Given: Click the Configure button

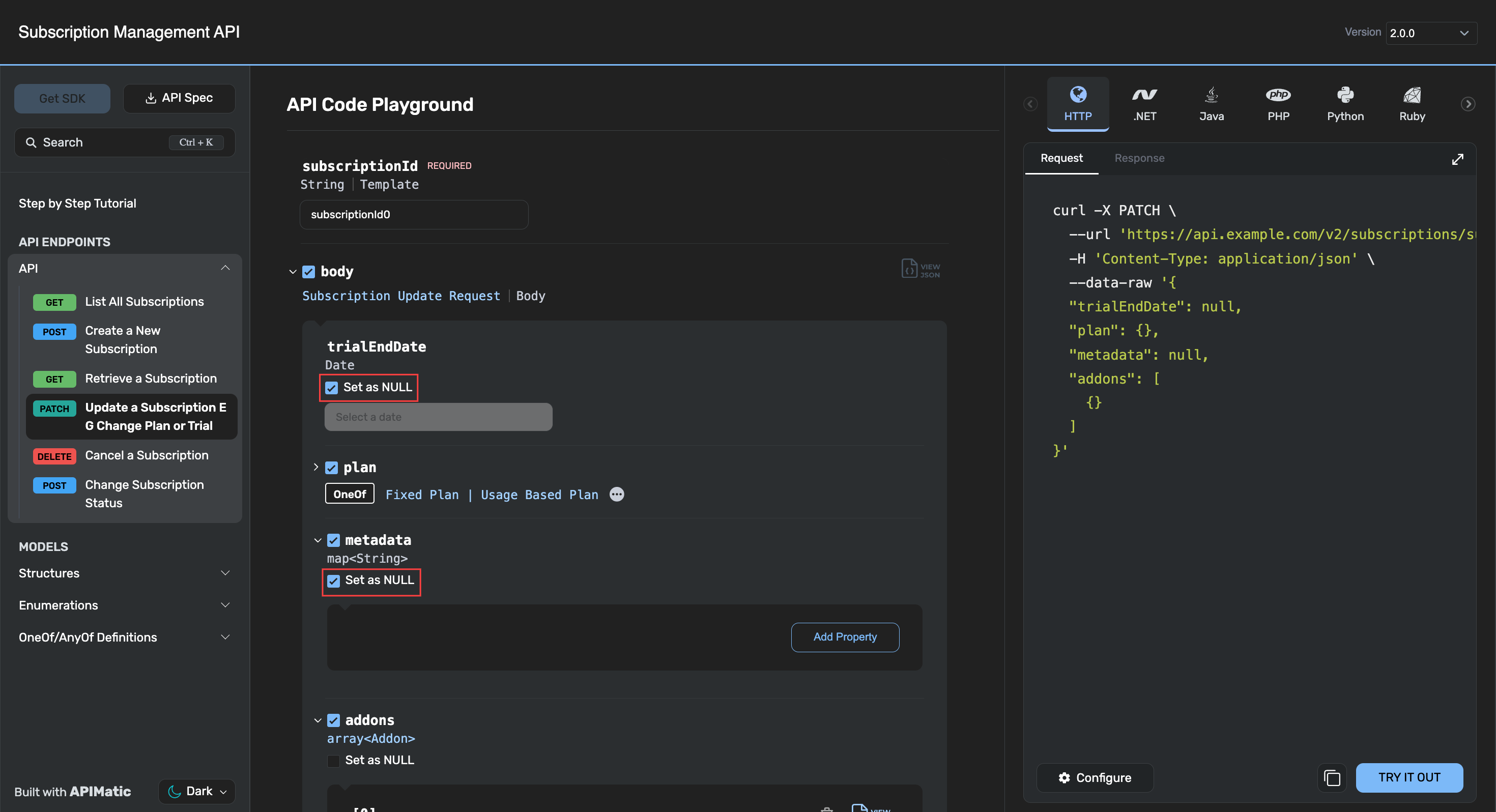Looking at the screenshot, I should click(x=1094, y=777).
